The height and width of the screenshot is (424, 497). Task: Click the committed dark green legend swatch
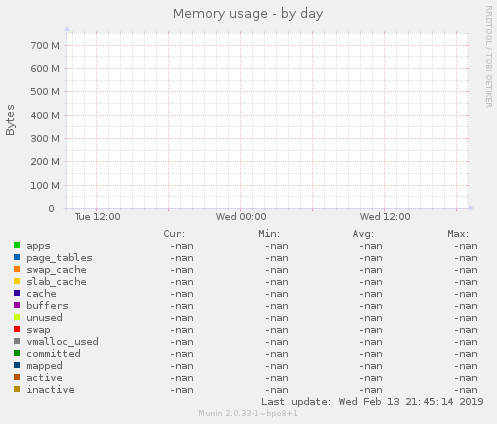click(17, 353)
